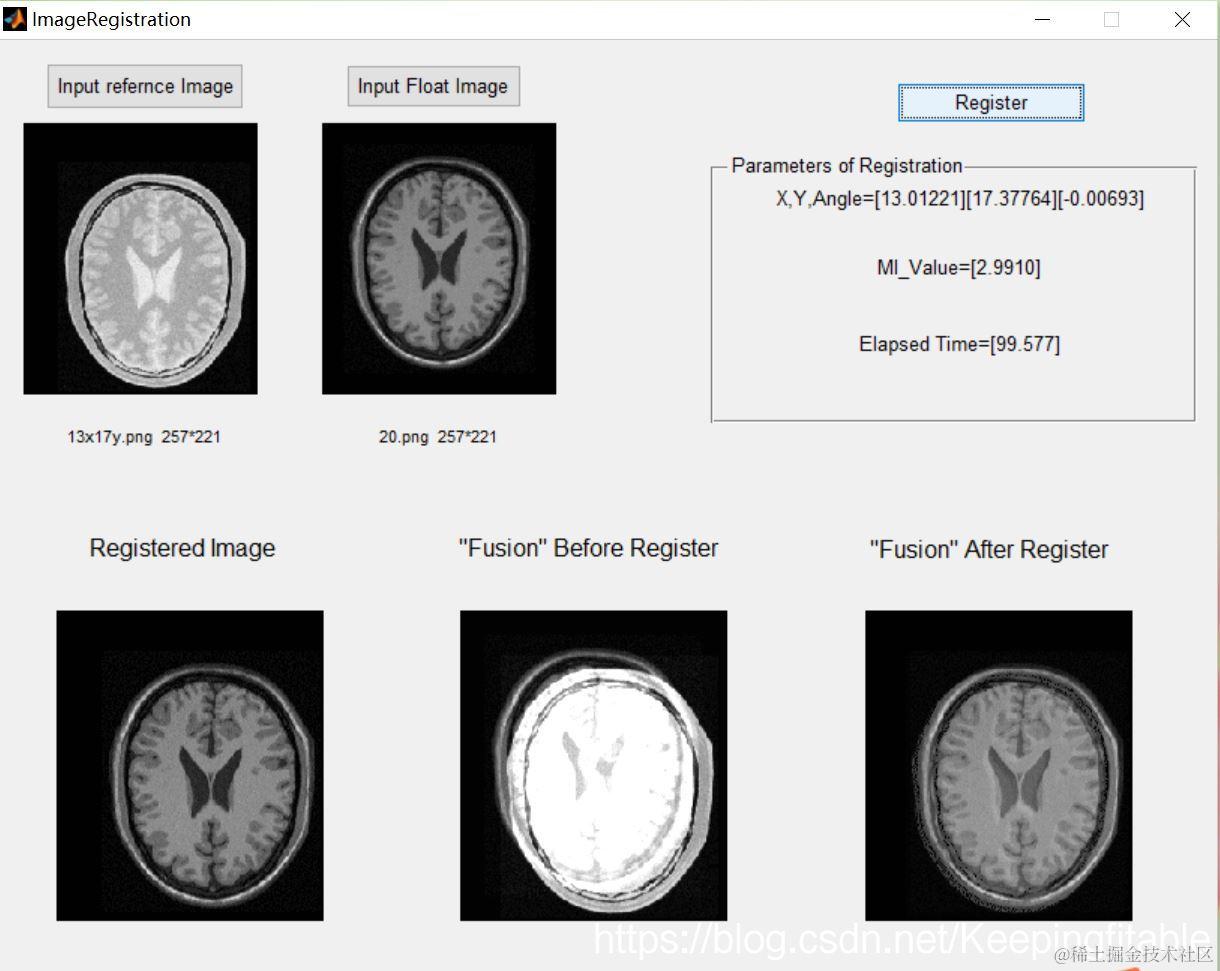Click the "Fusion" Before Register heading

(588, 548)
